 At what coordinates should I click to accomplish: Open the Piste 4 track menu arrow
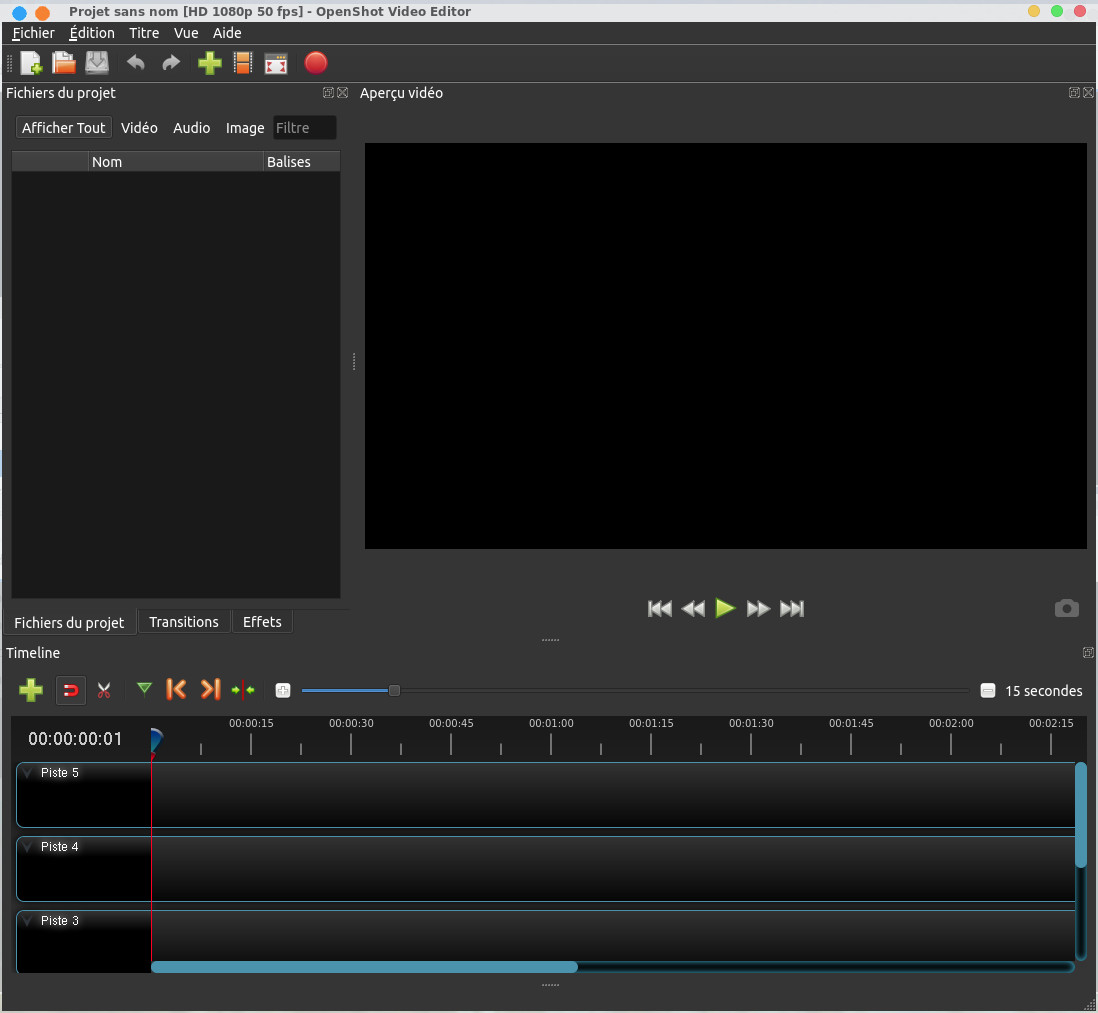27,847
